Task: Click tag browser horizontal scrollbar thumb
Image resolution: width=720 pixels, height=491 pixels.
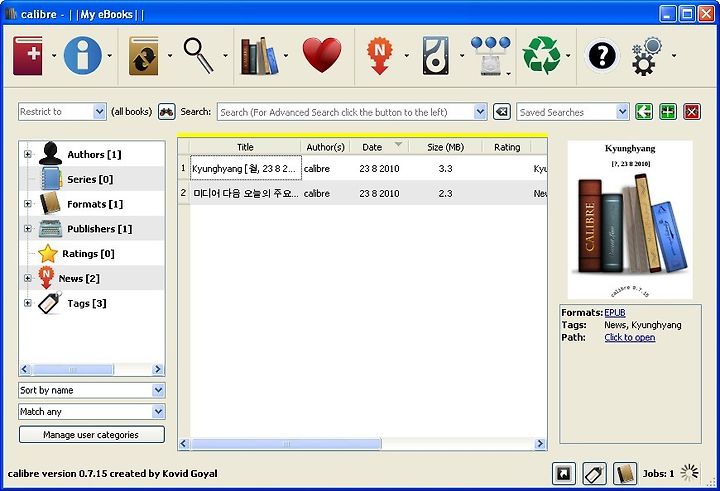Action: [73, 369]
